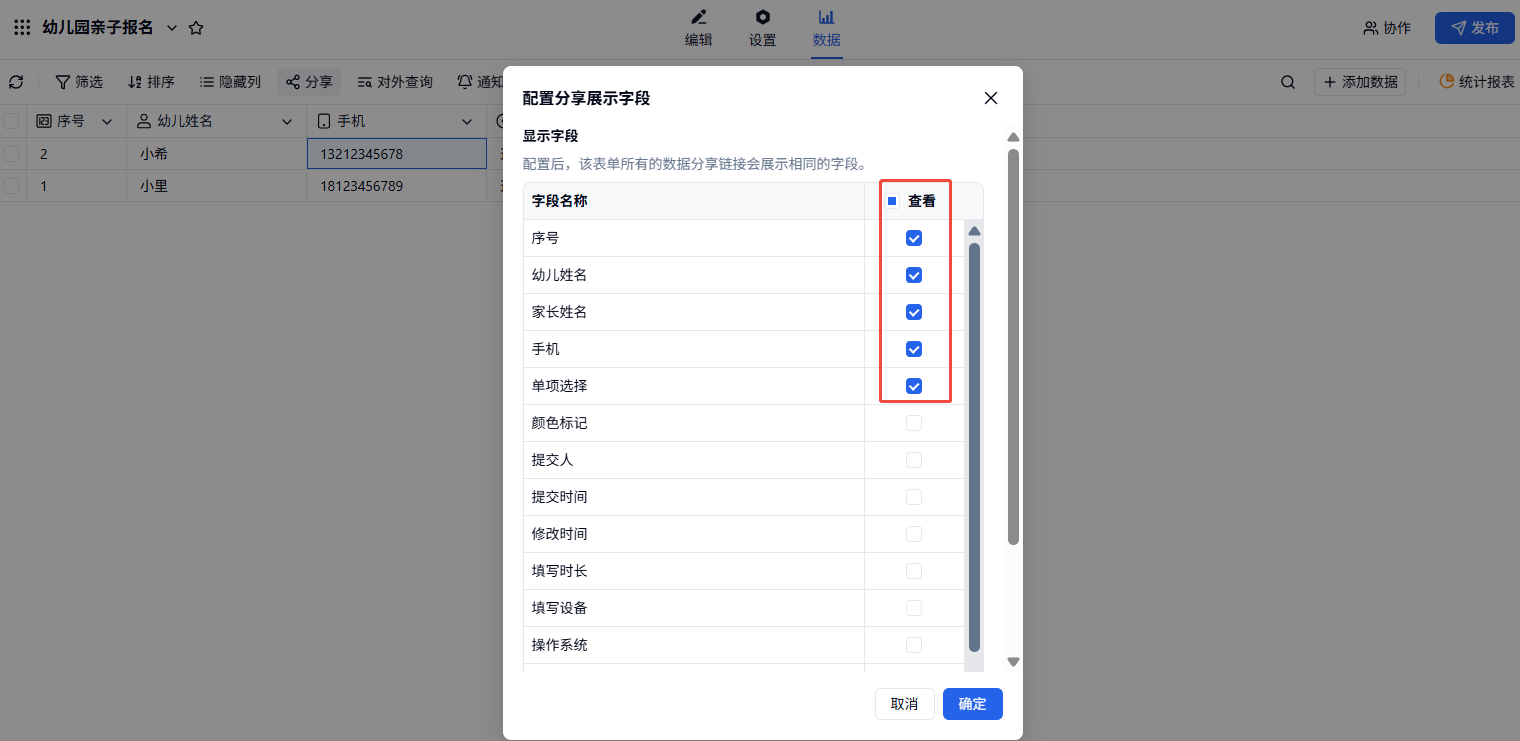Click the 取消 cancel button
Screen dimensions: 1520x741
904,704
